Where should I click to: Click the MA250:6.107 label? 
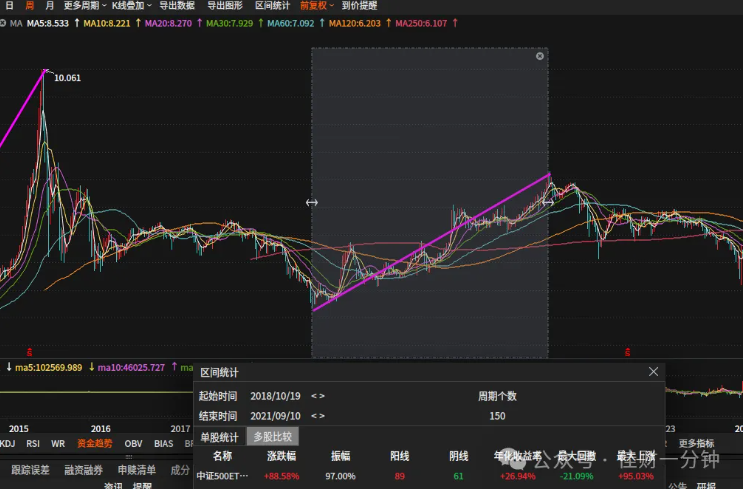tap(421, 23)
